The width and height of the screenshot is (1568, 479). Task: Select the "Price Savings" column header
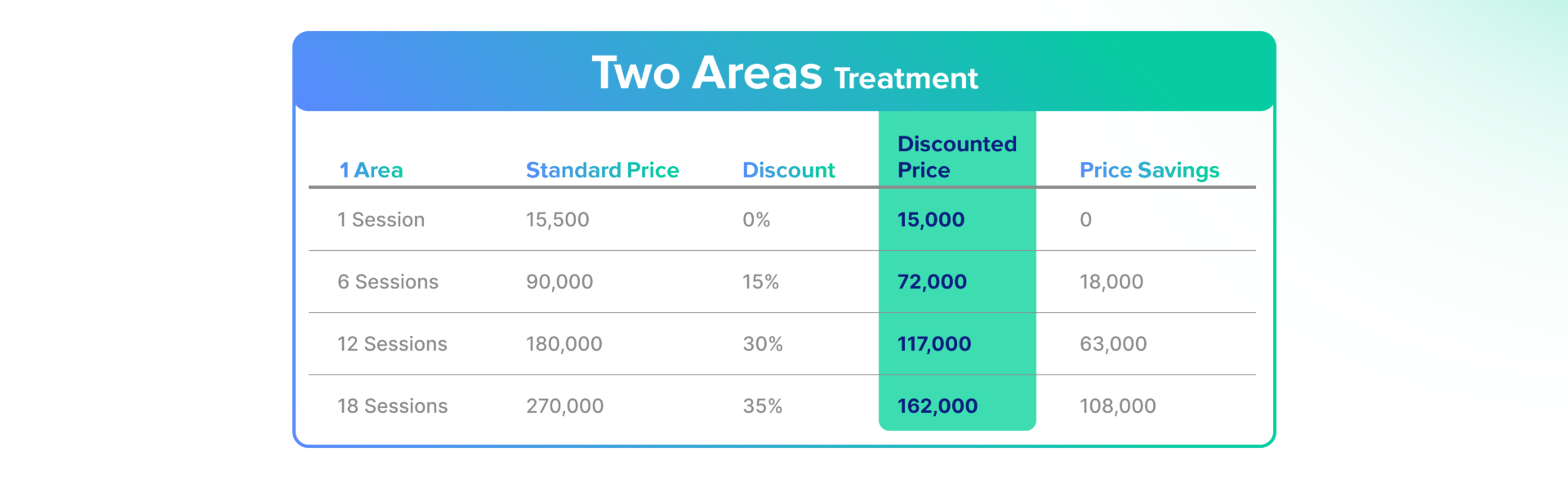tap(1149, 170)
